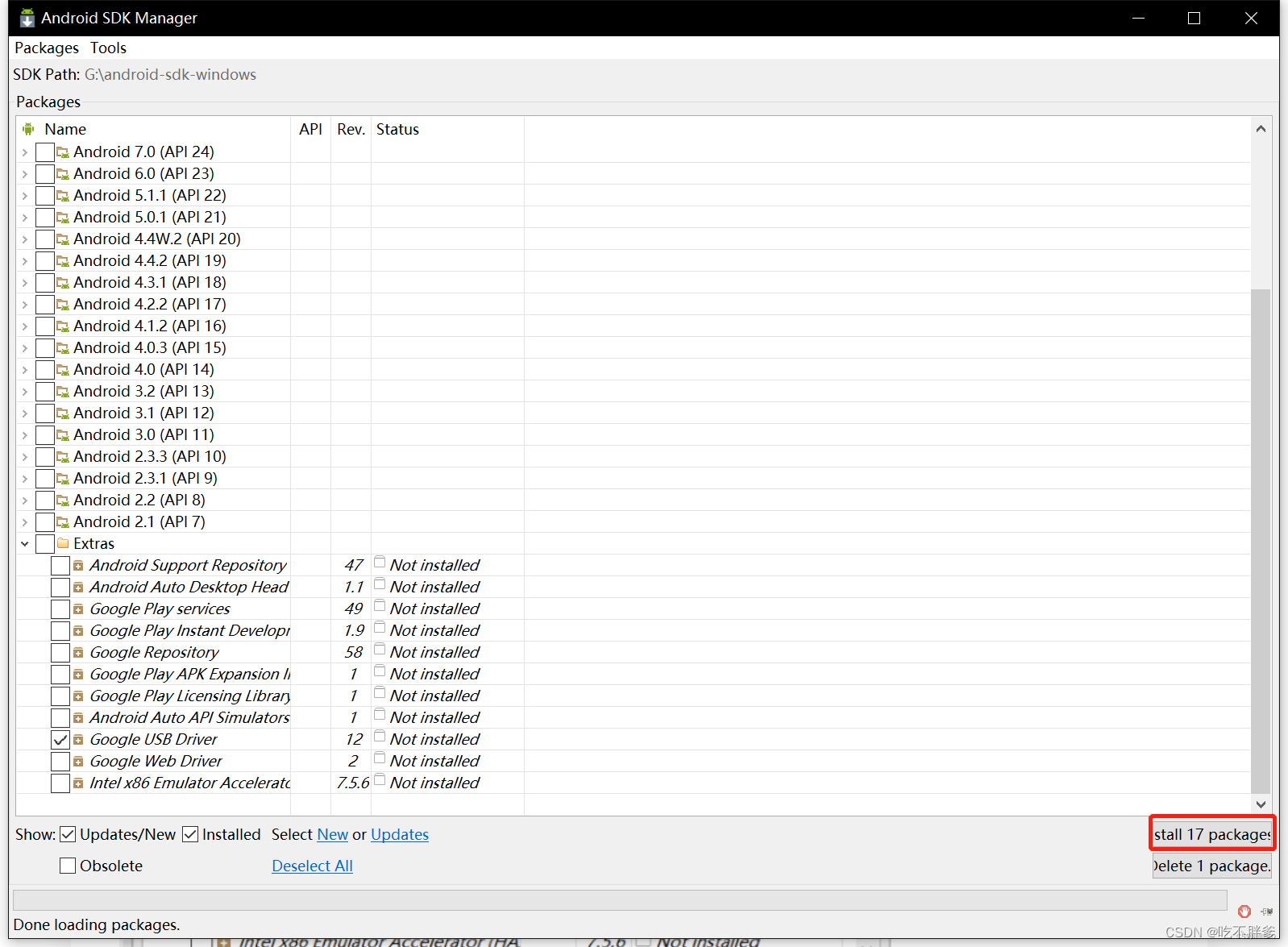The image size is (1288, 947).
Task: Check the Extras group checkbox
Action: [x=45, y=543]
